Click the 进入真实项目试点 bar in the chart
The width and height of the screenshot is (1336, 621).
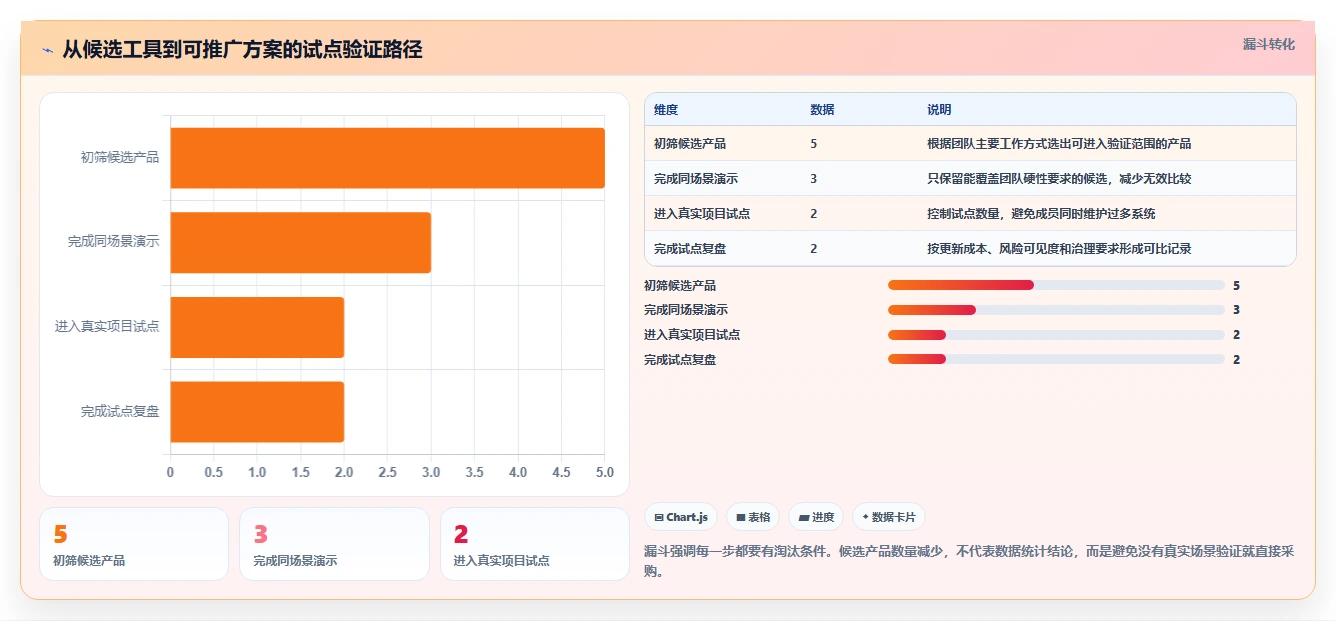257,327
